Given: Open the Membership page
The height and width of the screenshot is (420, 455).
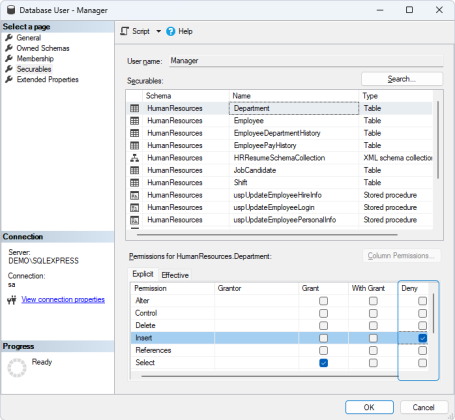Looking at the screenshot, I should pos(35,59).
